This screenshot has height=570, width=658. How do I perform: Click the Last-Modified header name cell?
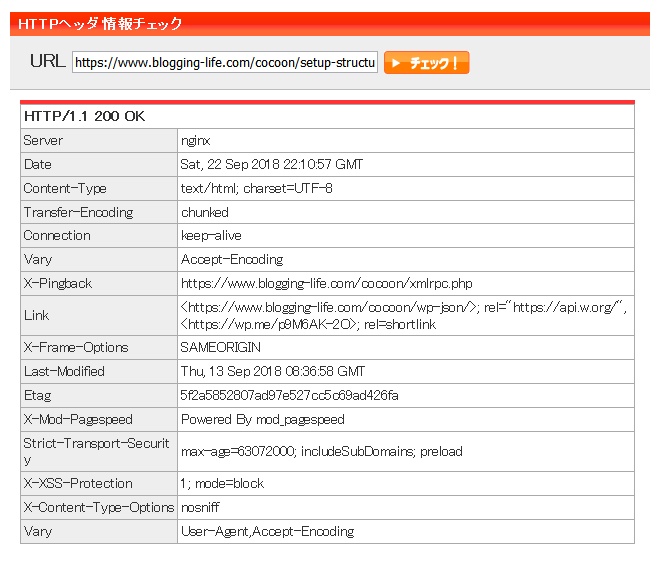[99, 371]
